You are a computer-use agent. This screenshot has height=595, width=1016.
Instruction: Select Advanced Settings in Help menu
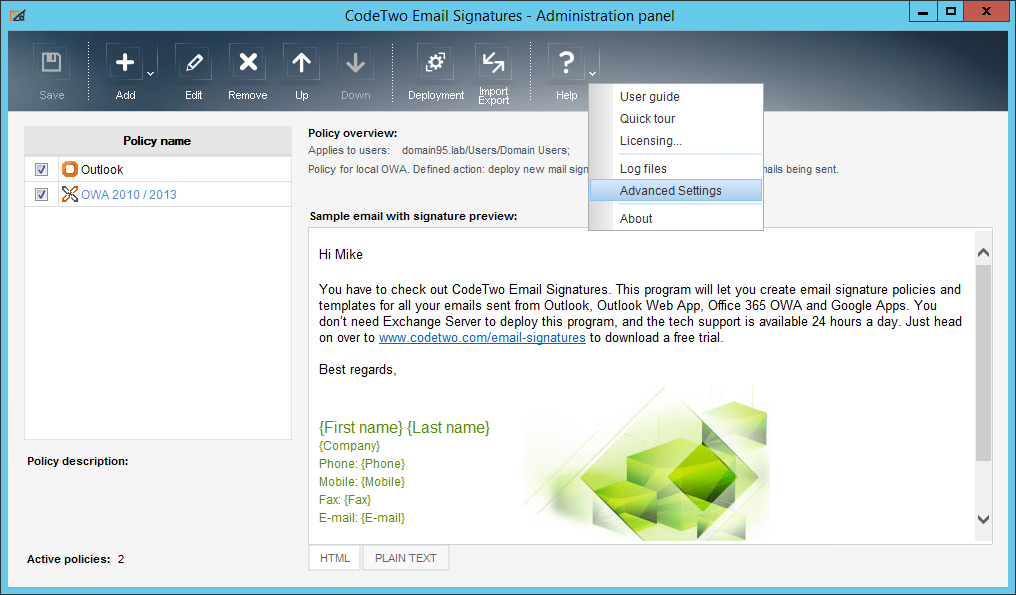(x=676, y=191)
